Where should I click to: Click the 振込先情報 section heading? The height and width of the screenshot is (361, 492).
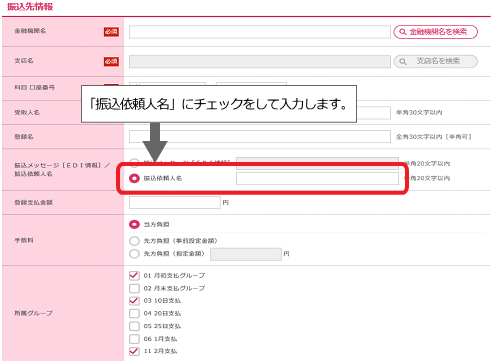30,7
